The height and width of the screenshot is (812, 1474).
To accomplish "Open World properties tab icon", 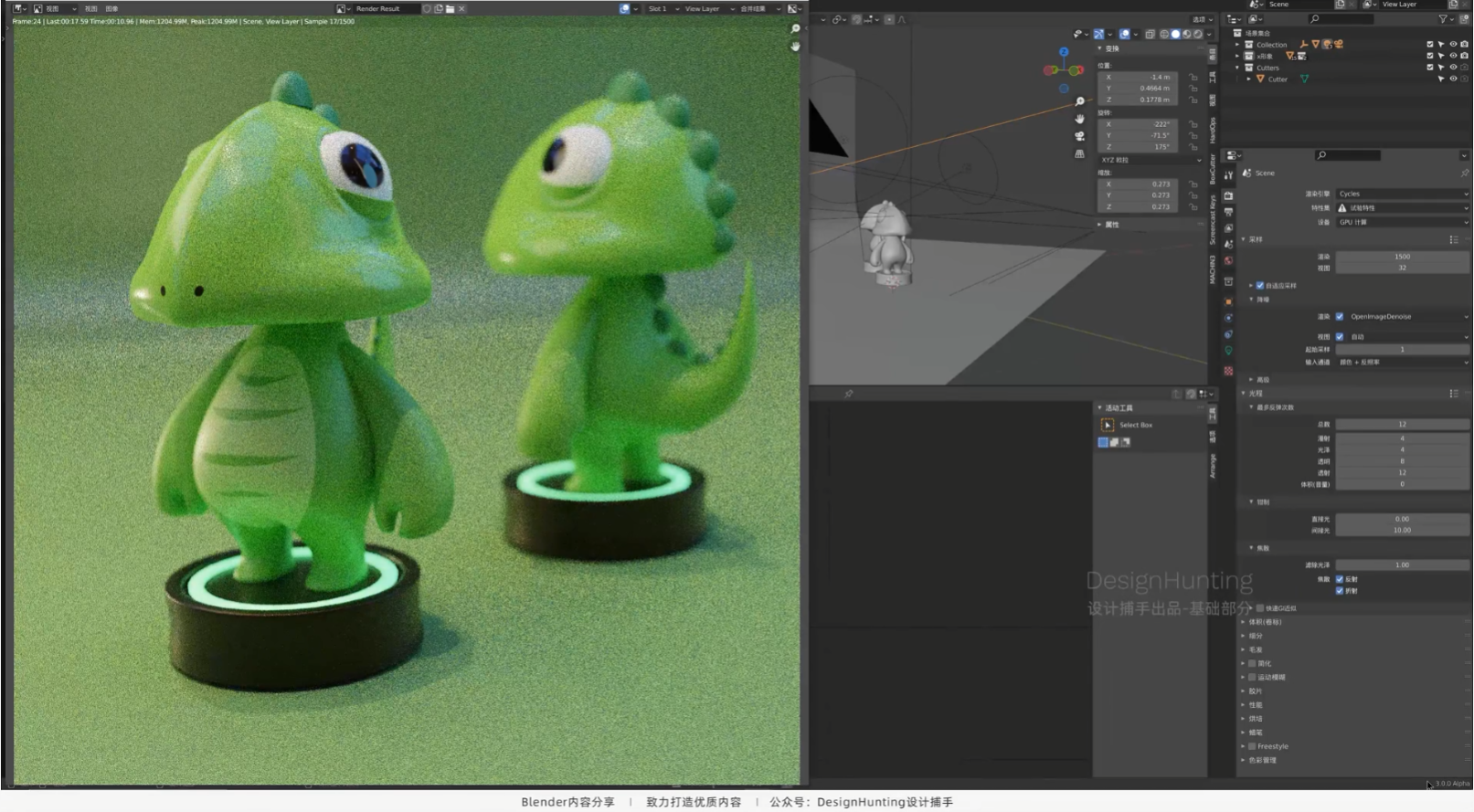I will 1228,261.
